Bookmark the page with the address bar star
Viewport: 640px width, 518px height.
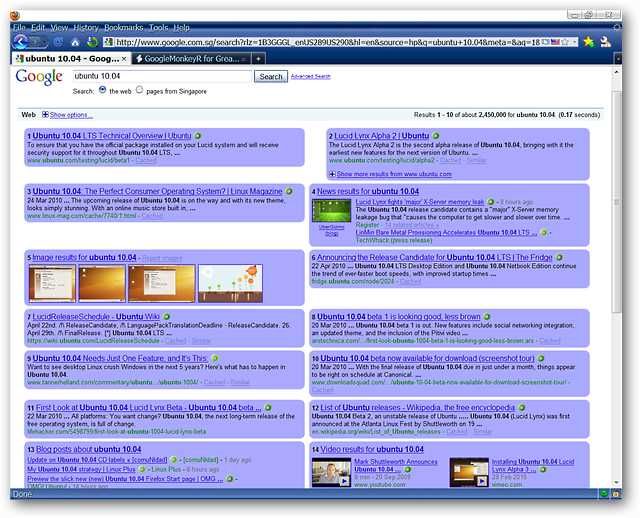(565, 42)
